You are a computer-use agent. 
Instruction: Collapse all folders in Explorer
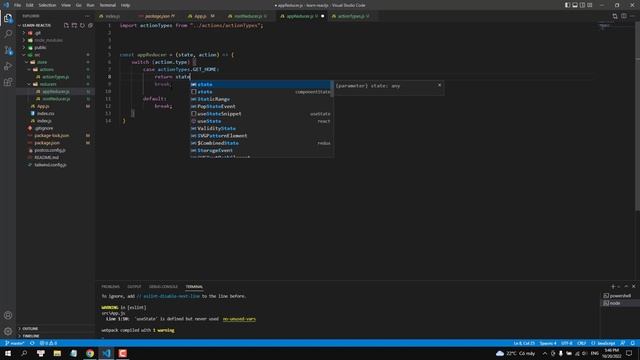click(90, 25)
